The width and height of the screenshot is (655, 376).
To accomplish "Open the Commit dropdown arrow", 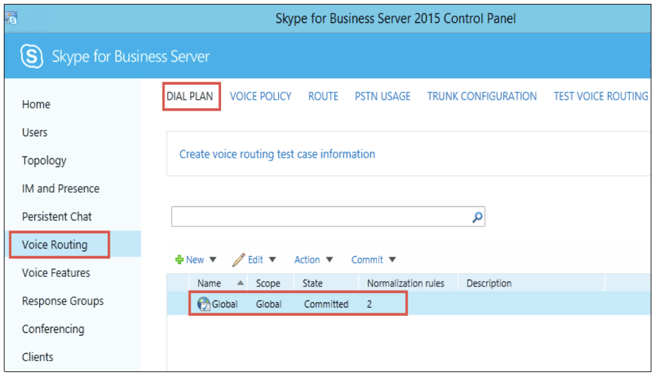I will 392,260.
